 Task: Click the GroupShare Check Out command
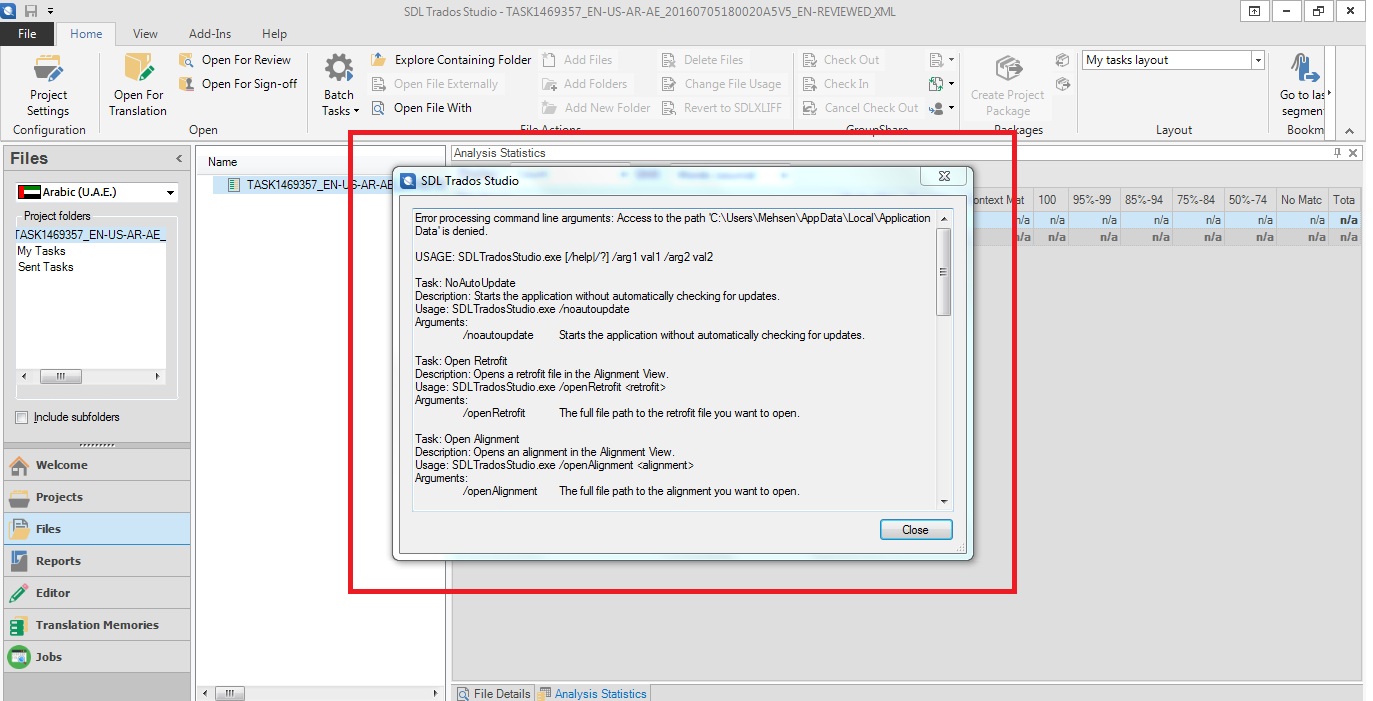tap(840, 60)
